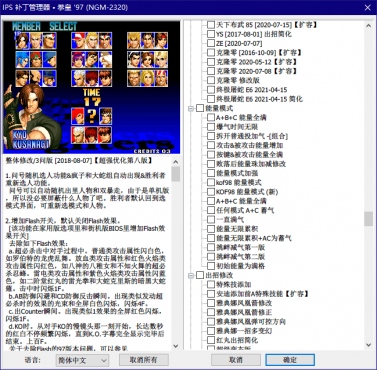The image size is (377, 370).
Task: Tick the 天下布武 85 [2020-07-15] patch checkbox
Action: (x=211, y=25)
